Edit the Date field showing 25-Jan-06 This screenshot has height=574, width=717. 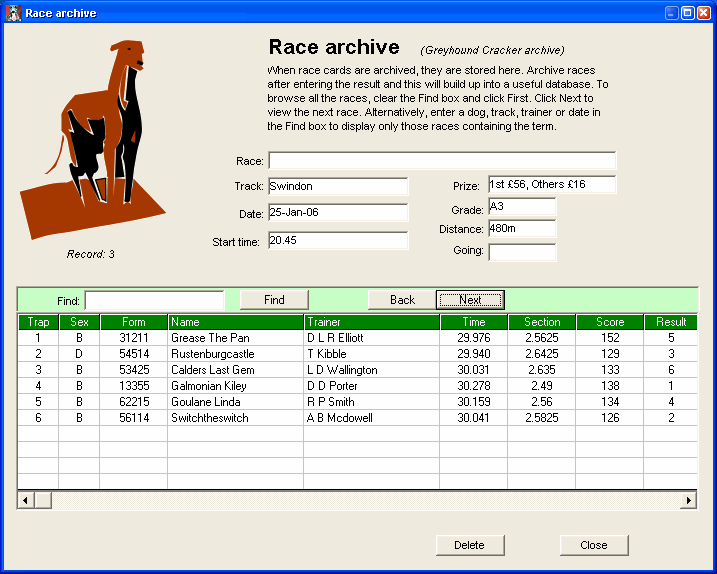click(337, 213)
